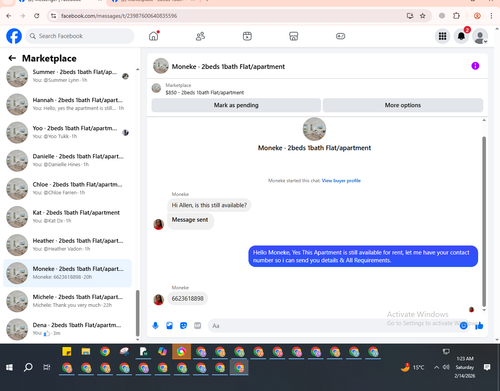Image resolution: width=500 pixels, height=391 pixels.
Task: Bookmark this page with the star
Action: [423, 16]
